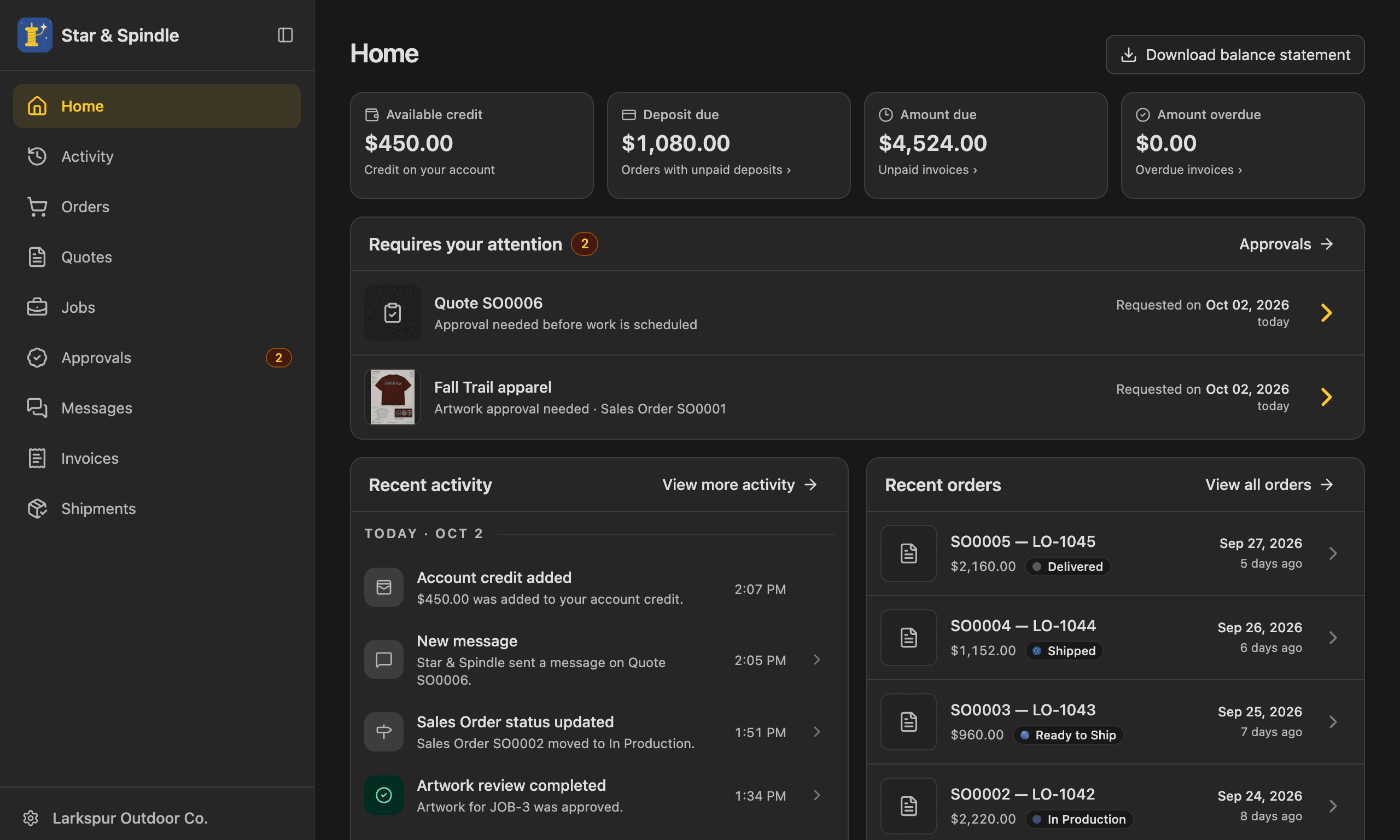Open Sales Order status updated chevron
Viewport: 1400px width, 840px height.
[x=816, y=732]
